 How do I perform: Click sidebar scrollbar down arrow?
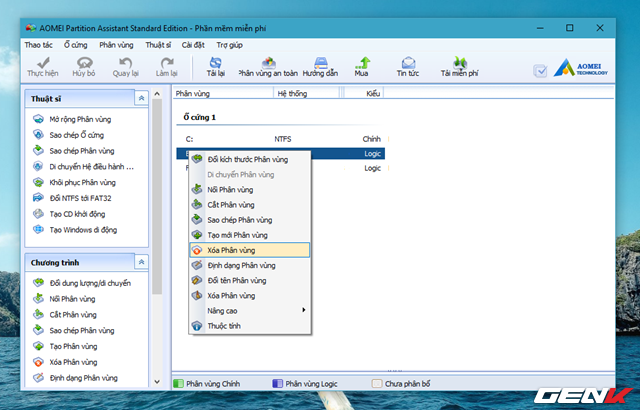click(x=157, y=382)
